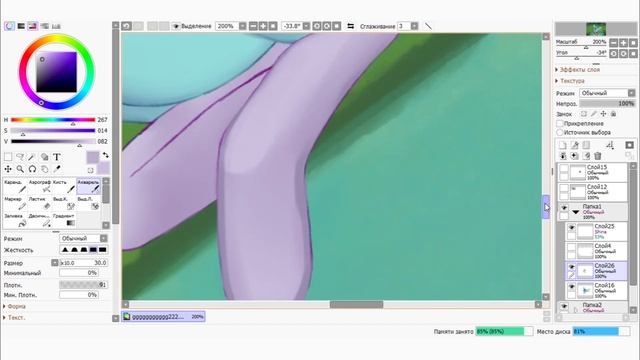The width and height of the screenshot is (640, 360).
Task: Select the Аэрограф airbrush tool
Action: click(40, 186)
